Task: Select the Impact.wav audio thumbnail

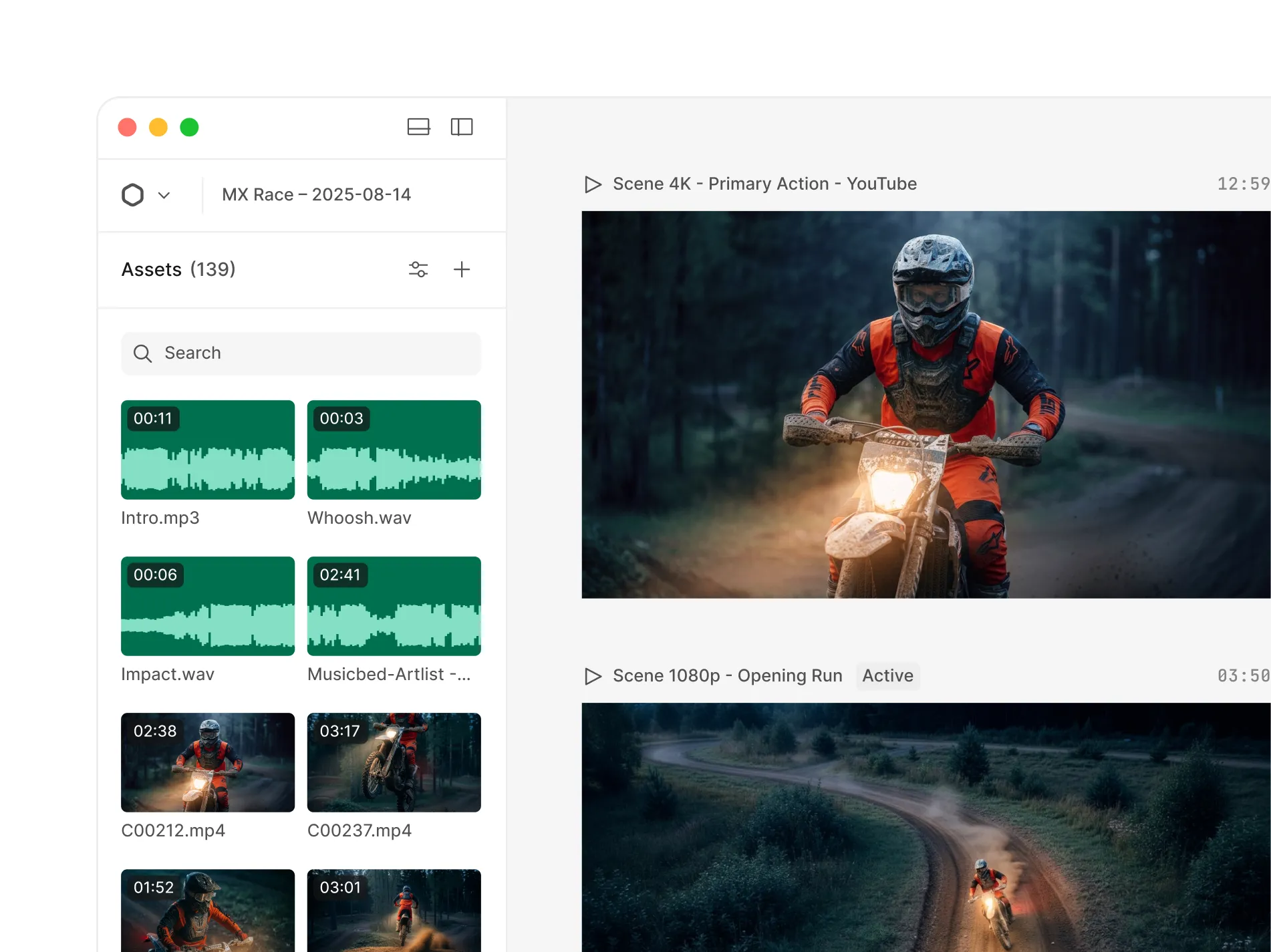Action: (208, 606)
